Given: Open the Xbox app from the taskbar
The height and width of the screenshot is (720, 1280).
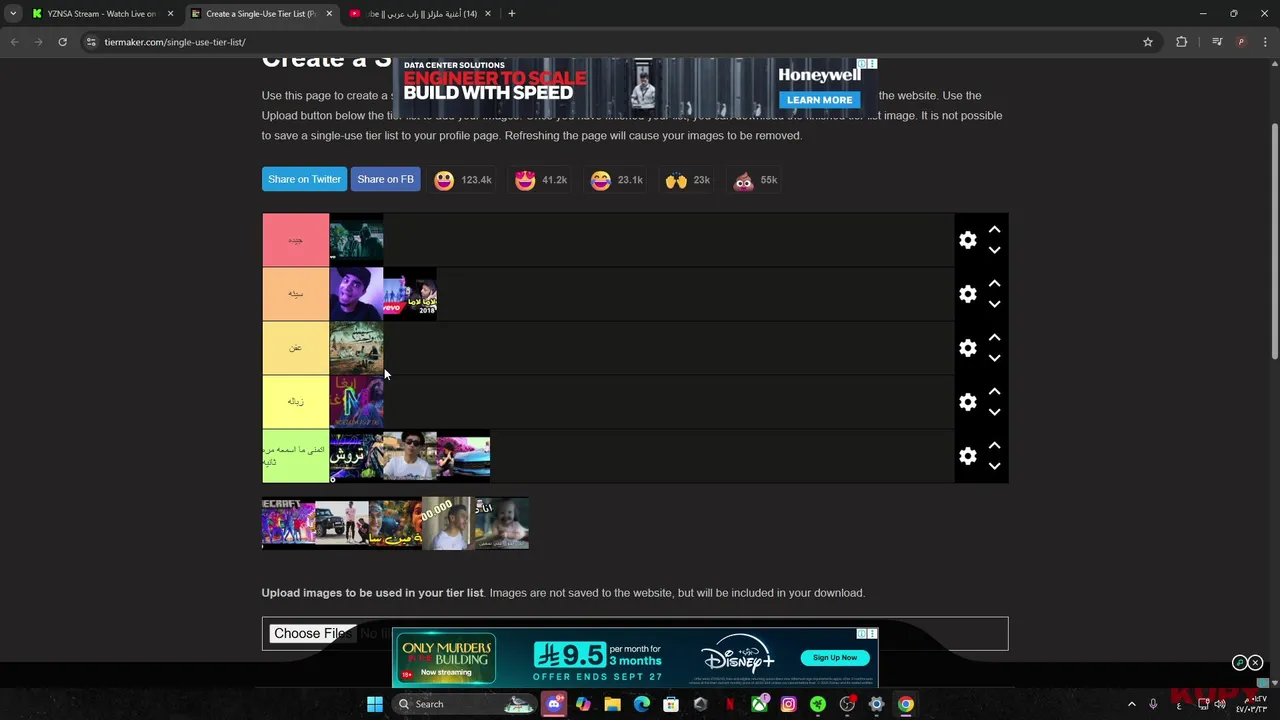Looking at the screenshot, I should (x=759, y=704).
